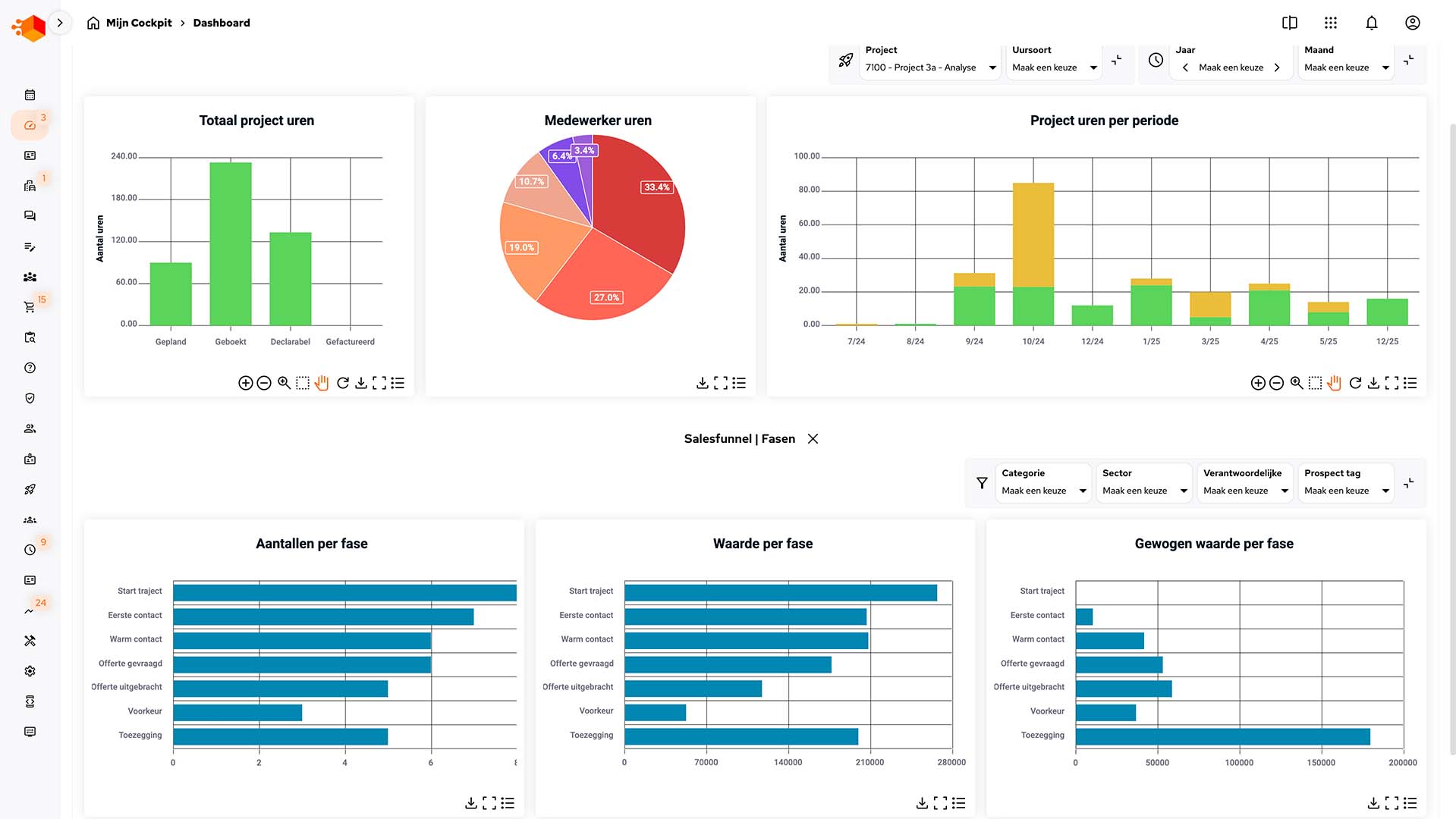Download the Medewerker uren chart
The width and height of the screenshot is (1456, 819).
point(702,383)
